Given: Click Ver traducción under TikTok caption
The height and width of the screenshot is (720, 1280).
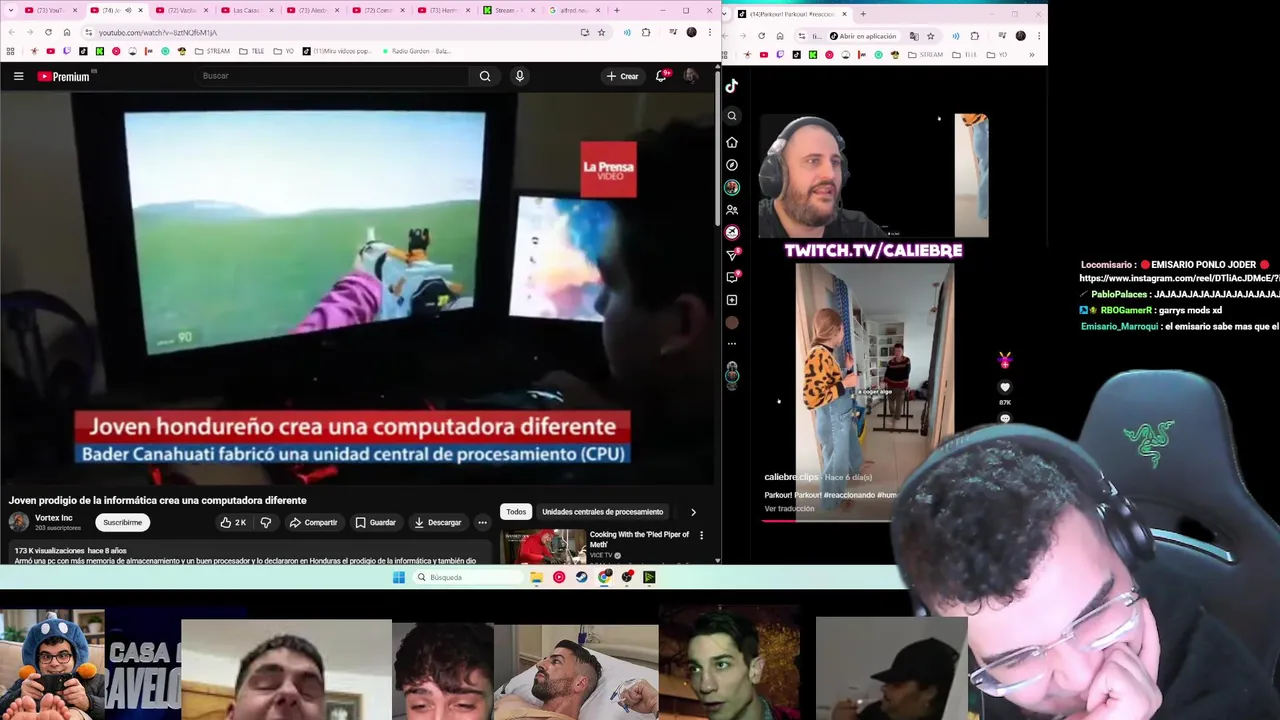Looking at the screenshot, I should pos(789,509).
